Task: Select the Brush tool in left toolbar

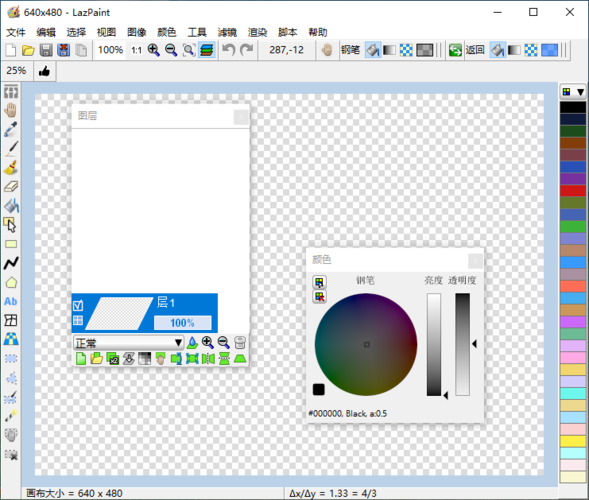Action: pyautogui.click(x=11, y=167)
